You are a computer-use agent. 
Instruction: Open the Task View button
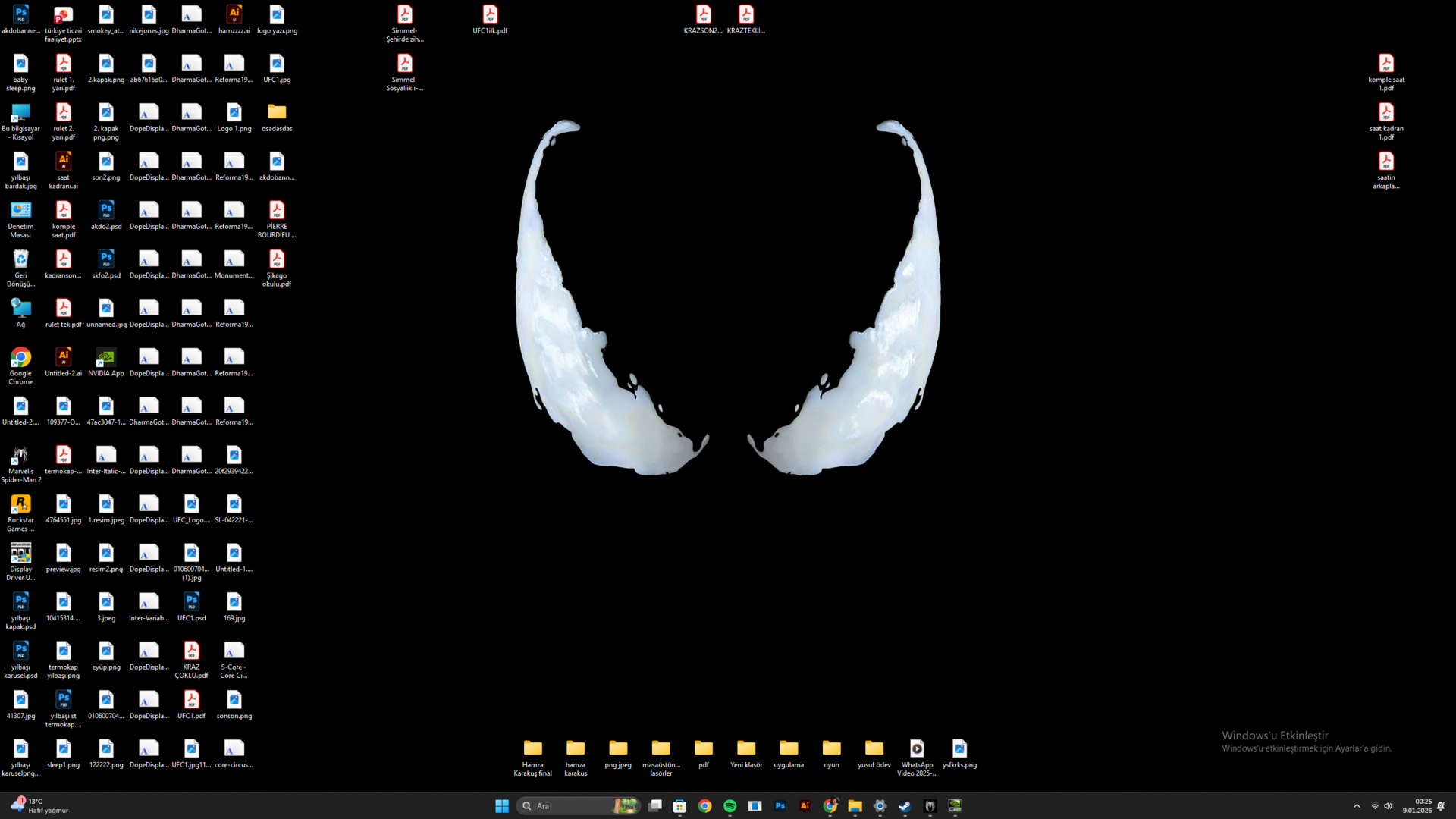click(x=655, y=806)
